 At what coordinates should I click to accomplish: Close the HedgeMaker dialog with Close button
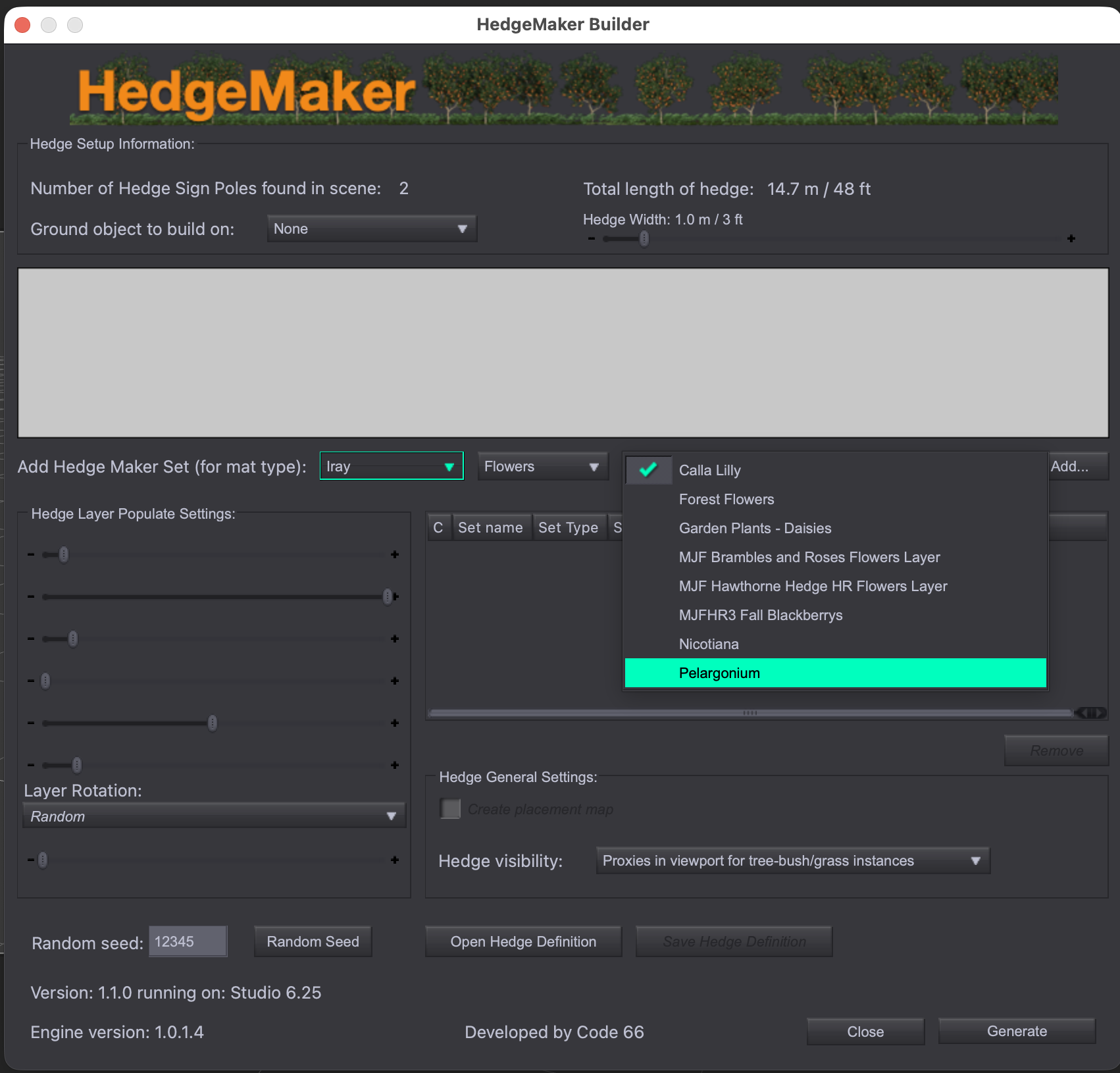pos(865,1031)
